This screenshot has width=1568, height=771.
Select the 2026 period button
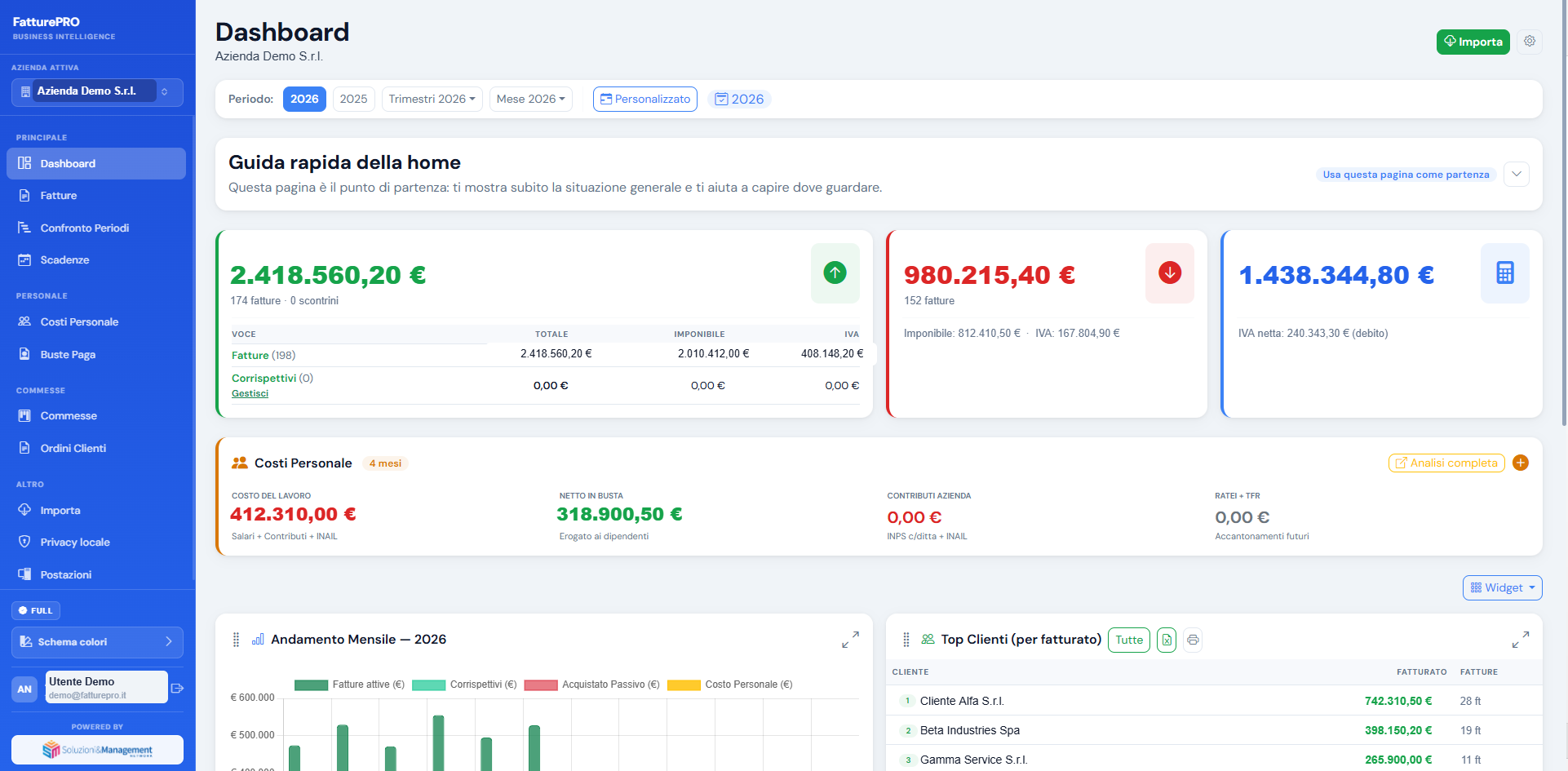[x=304, y=99]
